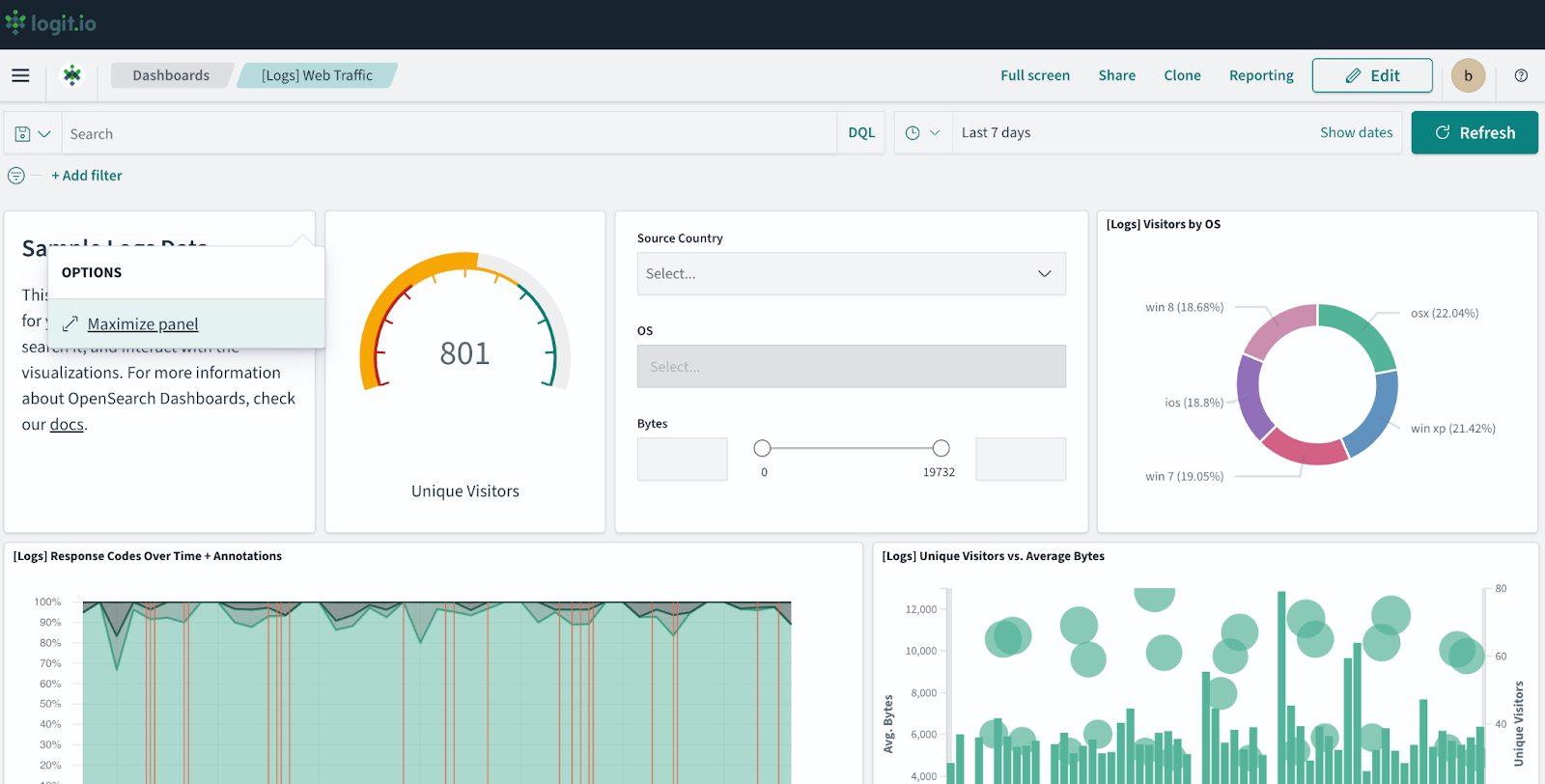Screen dimensions: 1545x784
Task: Click the Add filter link
Action: point(87,176)
